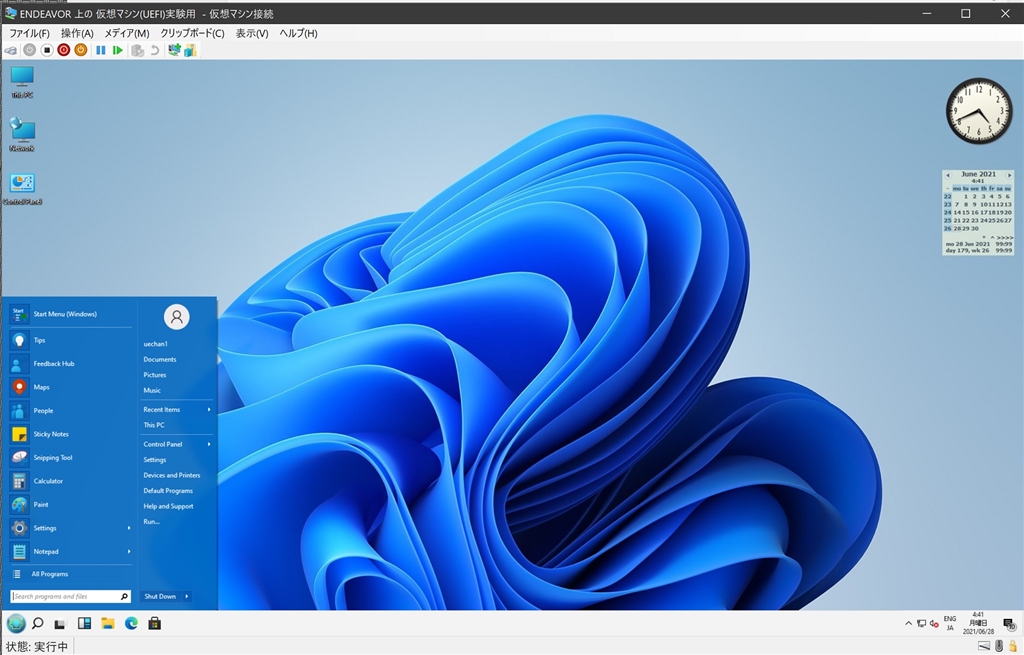Screen dimensions: 1024x655
Task: Show hidden tray icons chevron
Action: tap(908, 624)
